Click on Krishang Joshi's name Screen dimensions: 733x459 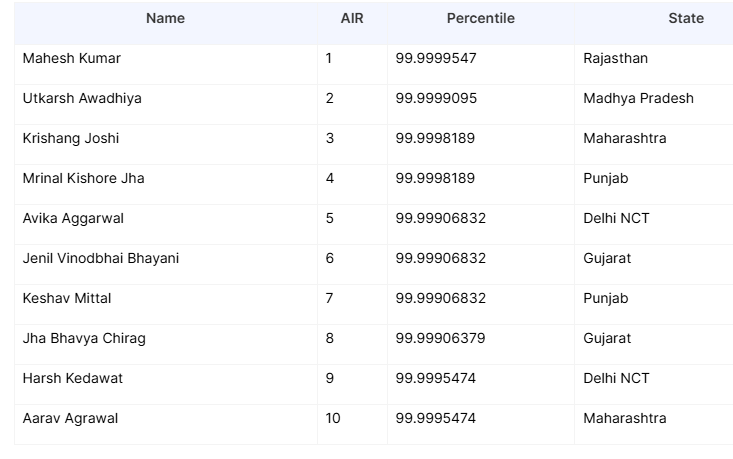71,138
